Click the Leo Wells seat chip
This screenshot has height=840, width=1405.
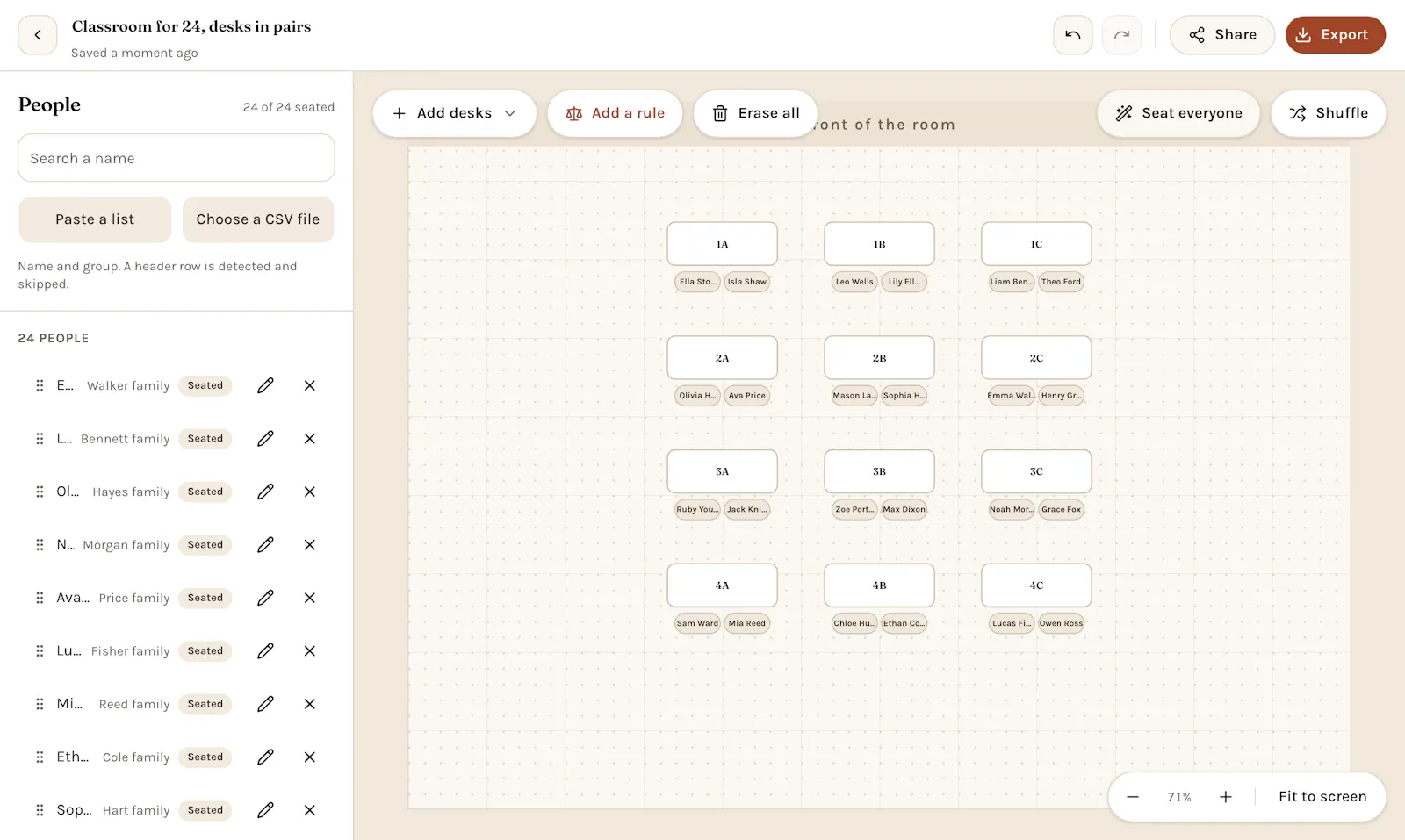[x=854, y=282]
